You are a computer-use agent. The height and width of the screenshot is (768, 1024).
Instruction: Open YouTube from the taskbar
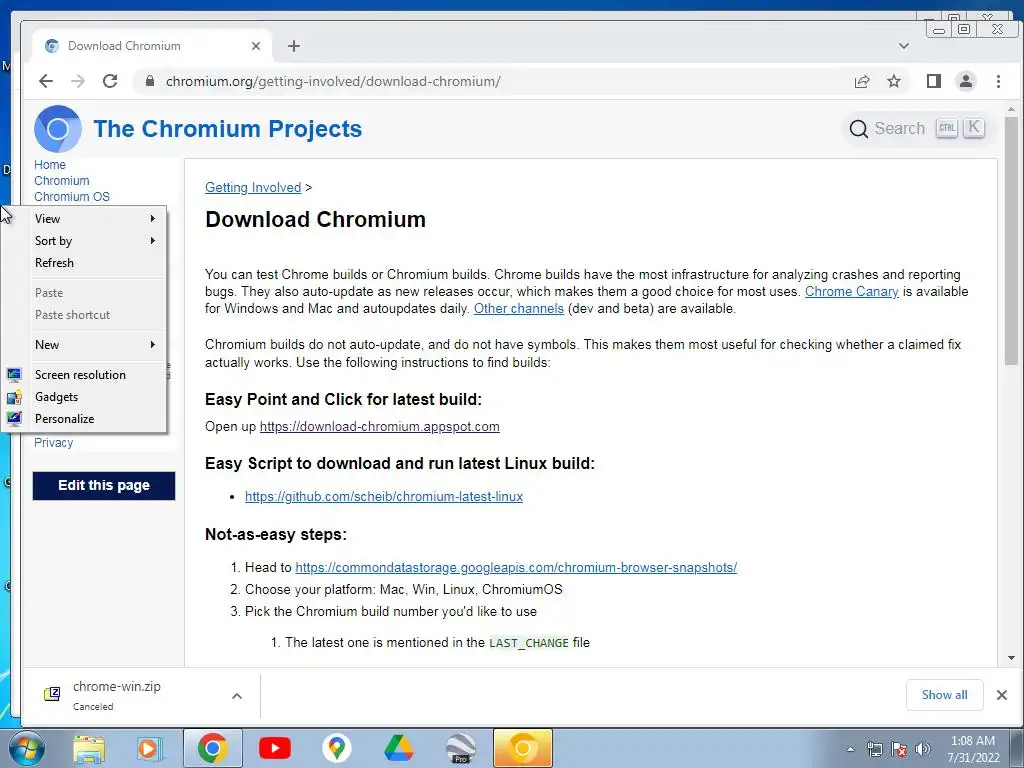pos(274,748)
